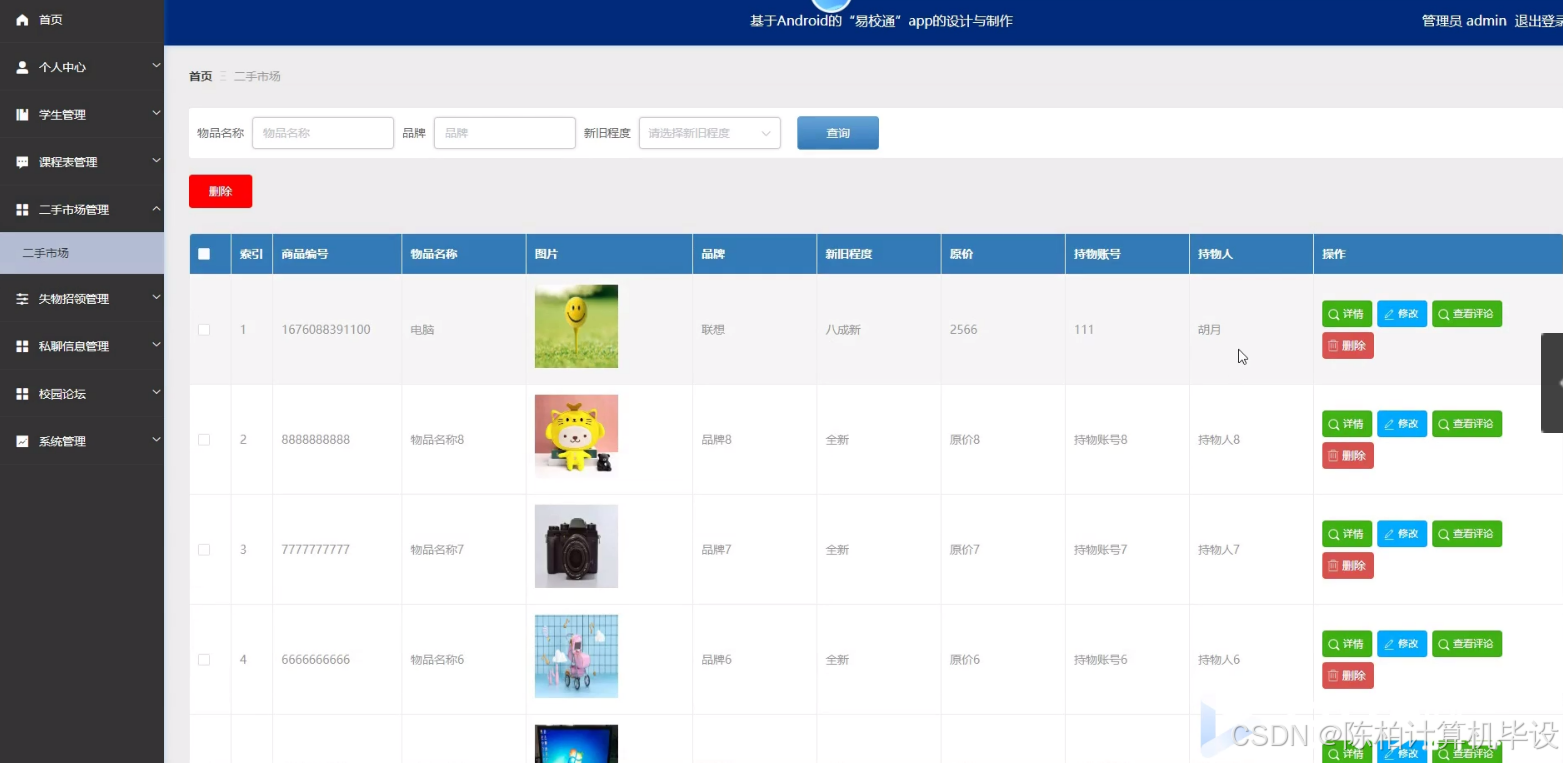Collapse the 二手市场管理 chevron

coord(156,208)
